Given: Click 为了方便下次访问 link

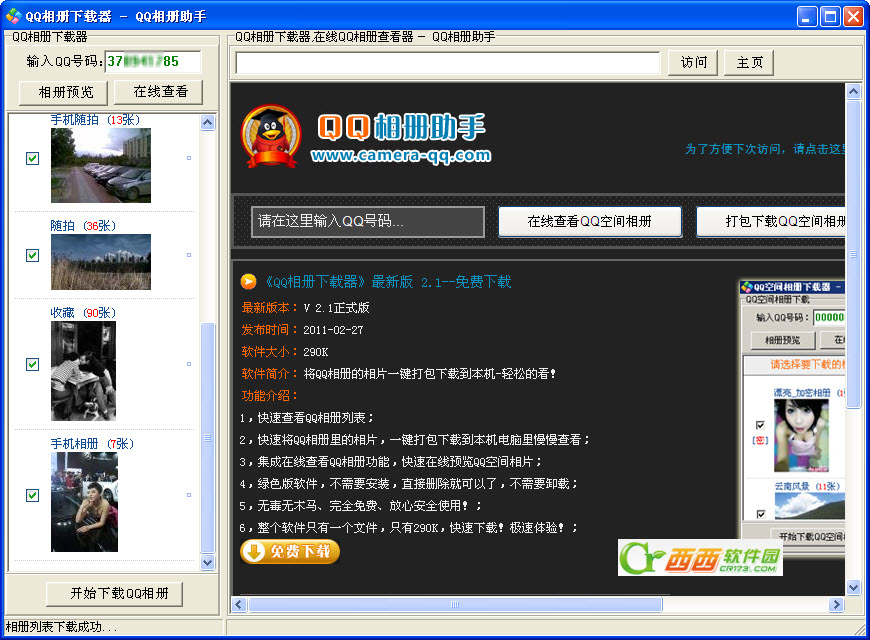Looking at the screenshot, I should tap(765, 149).
